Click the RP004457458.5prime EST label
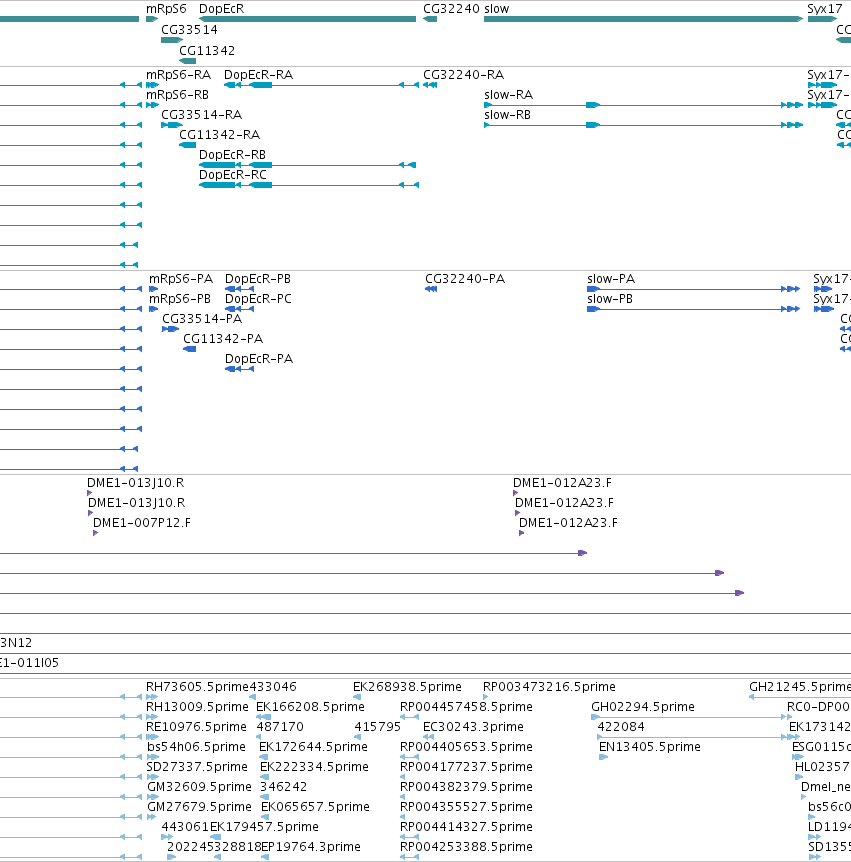The image size is (851, 862). 466,707
